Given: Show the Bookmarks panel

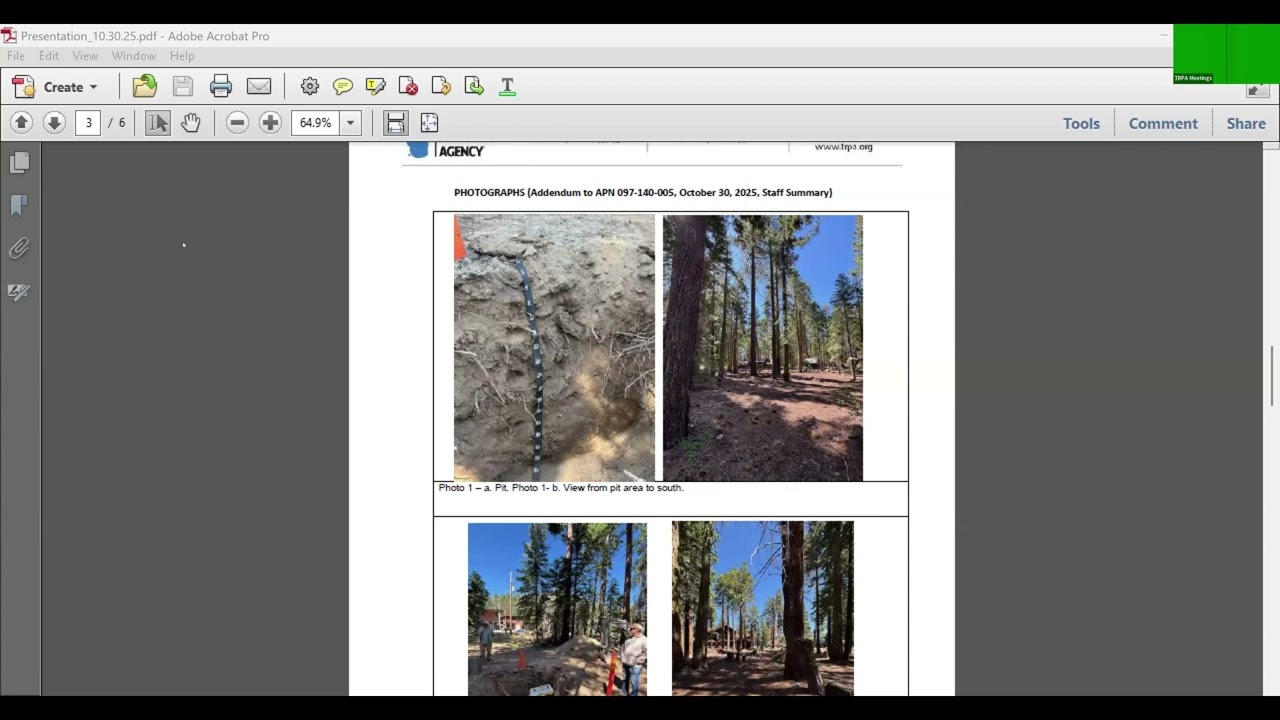Looking at the screenshot, I should pos(19,205).
